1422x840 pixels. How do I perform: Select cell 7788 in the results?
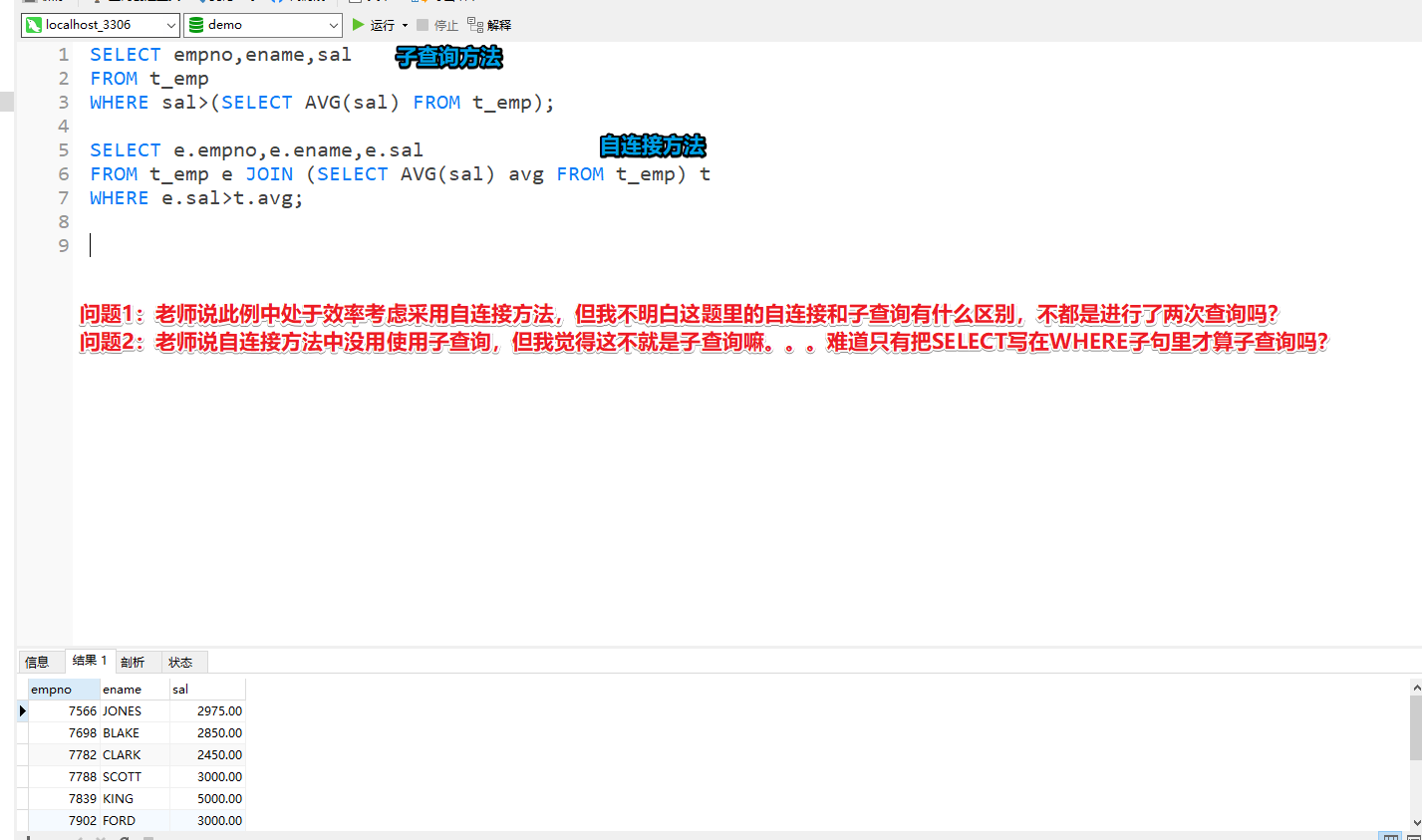pyautogui.click(x=64, y=776)
